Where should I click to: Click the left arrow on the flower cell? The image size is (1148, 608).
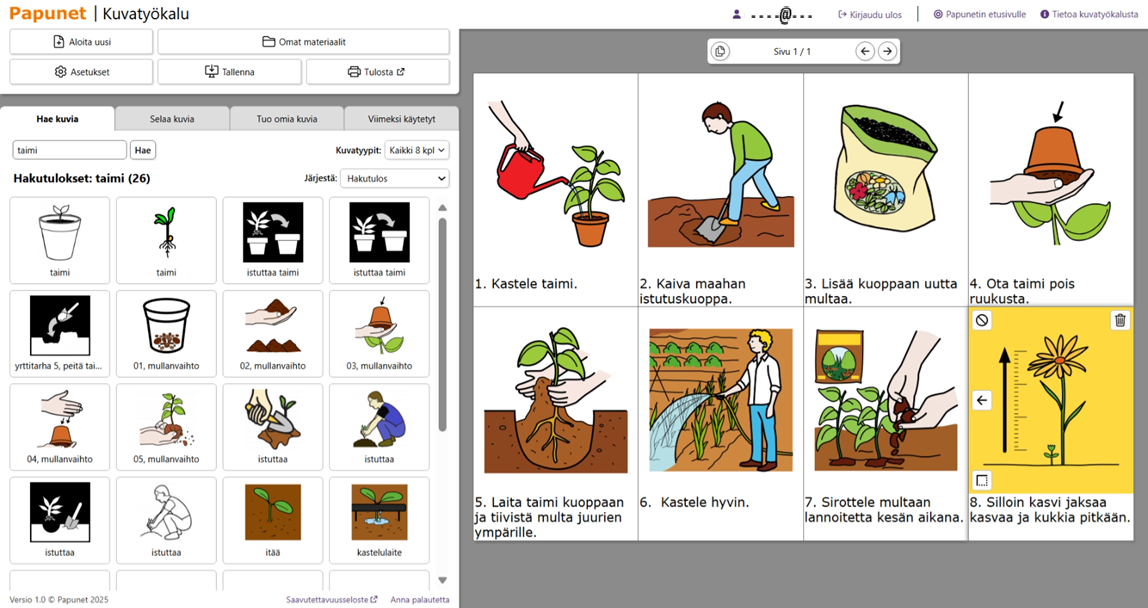[982, 400]
